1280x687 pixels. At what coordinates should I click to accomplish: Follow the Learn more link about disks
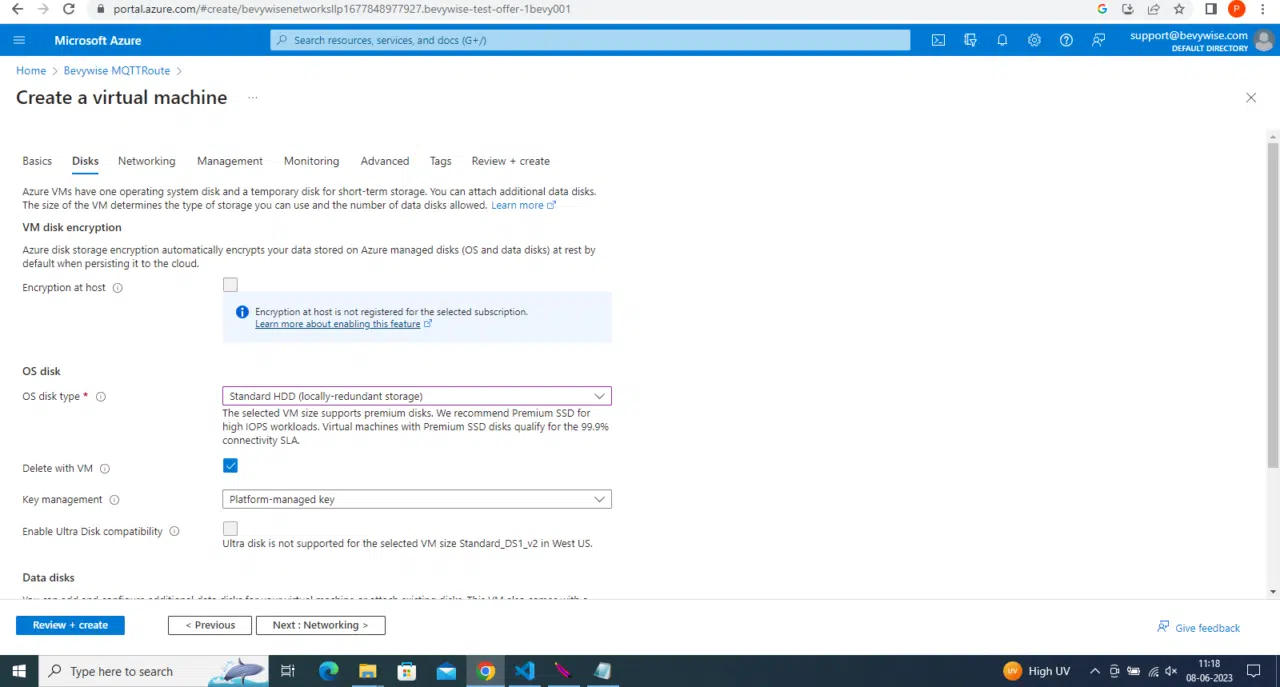click(523, 205)
